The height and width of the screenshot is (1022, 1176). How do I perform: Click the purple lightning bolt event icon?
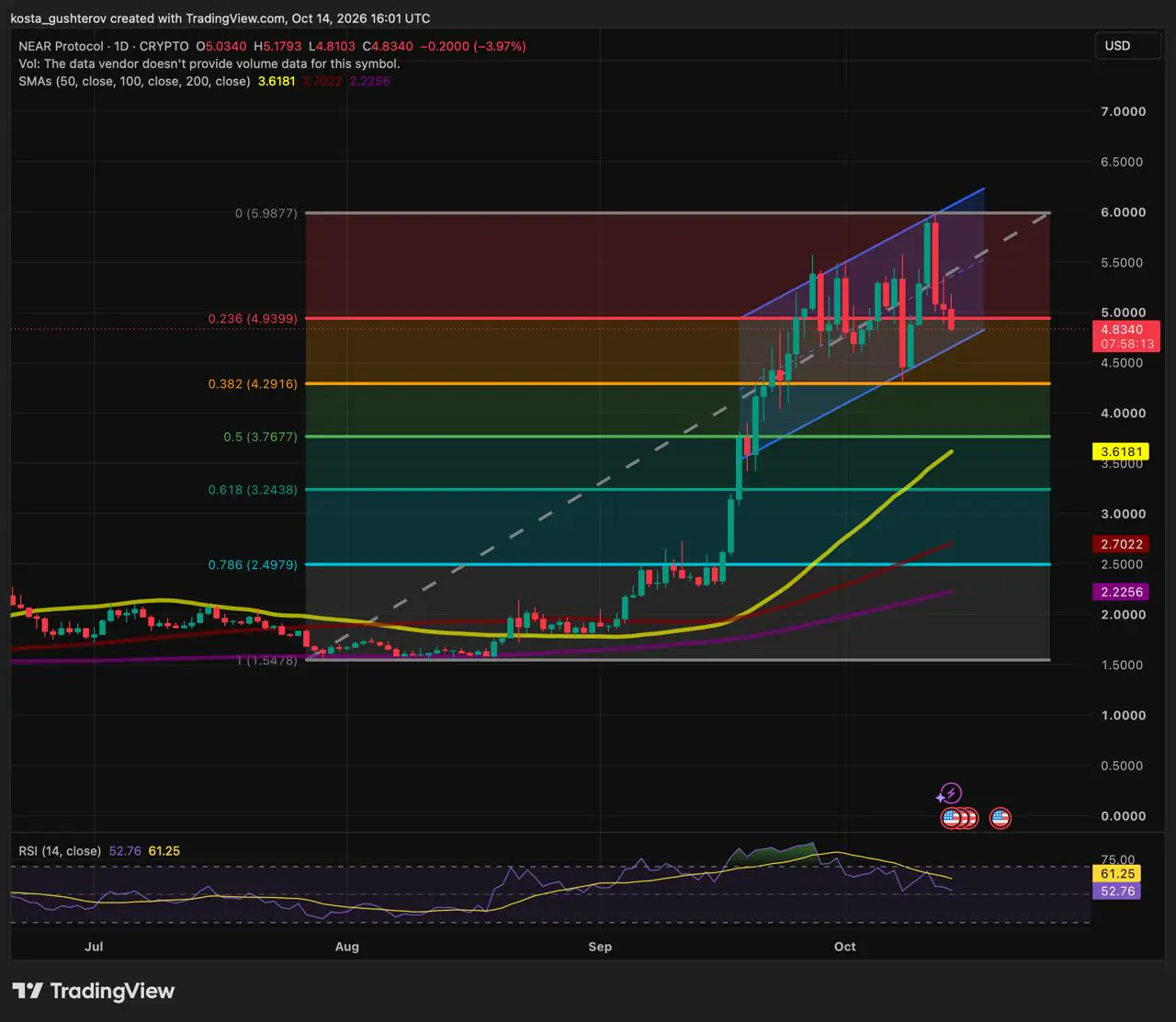tap(950, 793)
